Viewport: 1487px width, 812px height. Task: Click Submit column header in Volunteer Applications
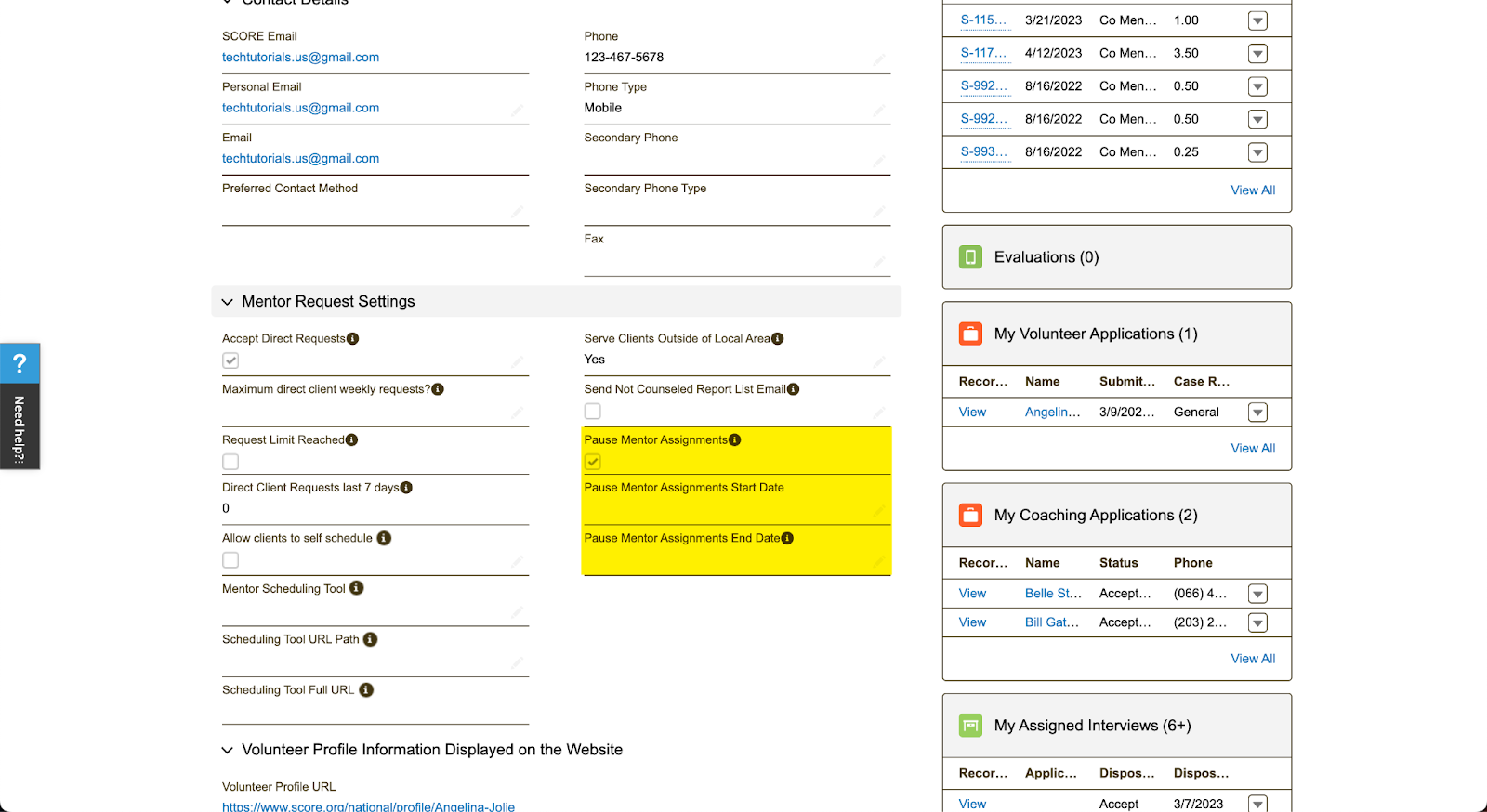pos(1127,382)
